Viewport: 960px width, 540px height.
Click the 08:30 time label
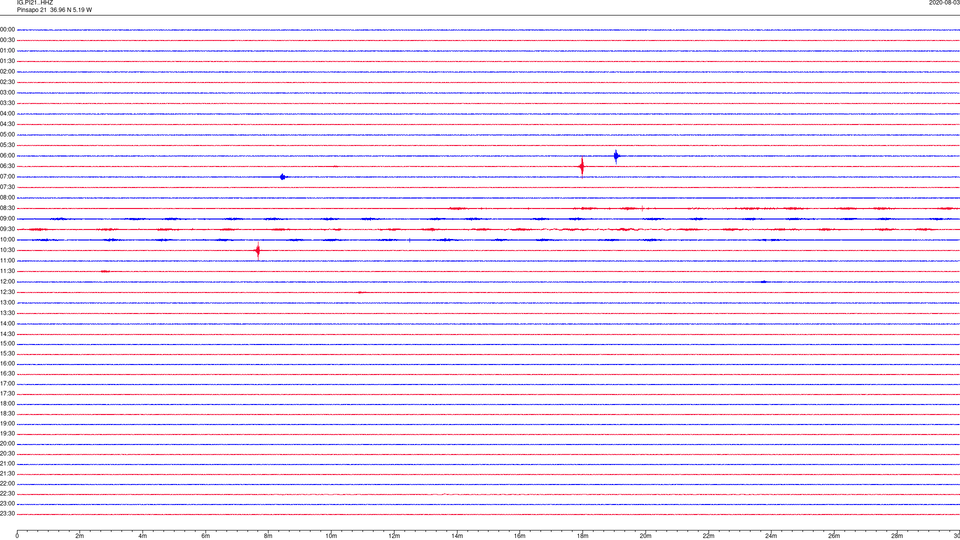7,208
